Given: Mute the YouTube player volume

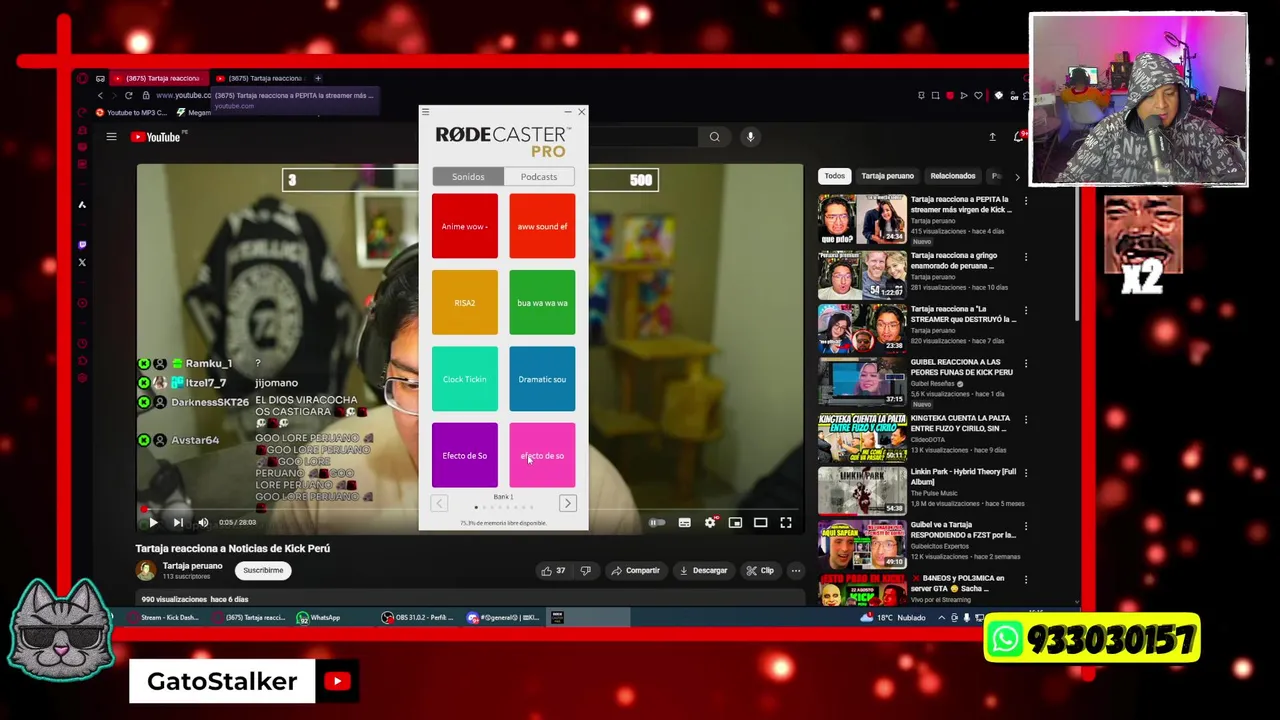Looking at the screenshot, I should [203, 522].
